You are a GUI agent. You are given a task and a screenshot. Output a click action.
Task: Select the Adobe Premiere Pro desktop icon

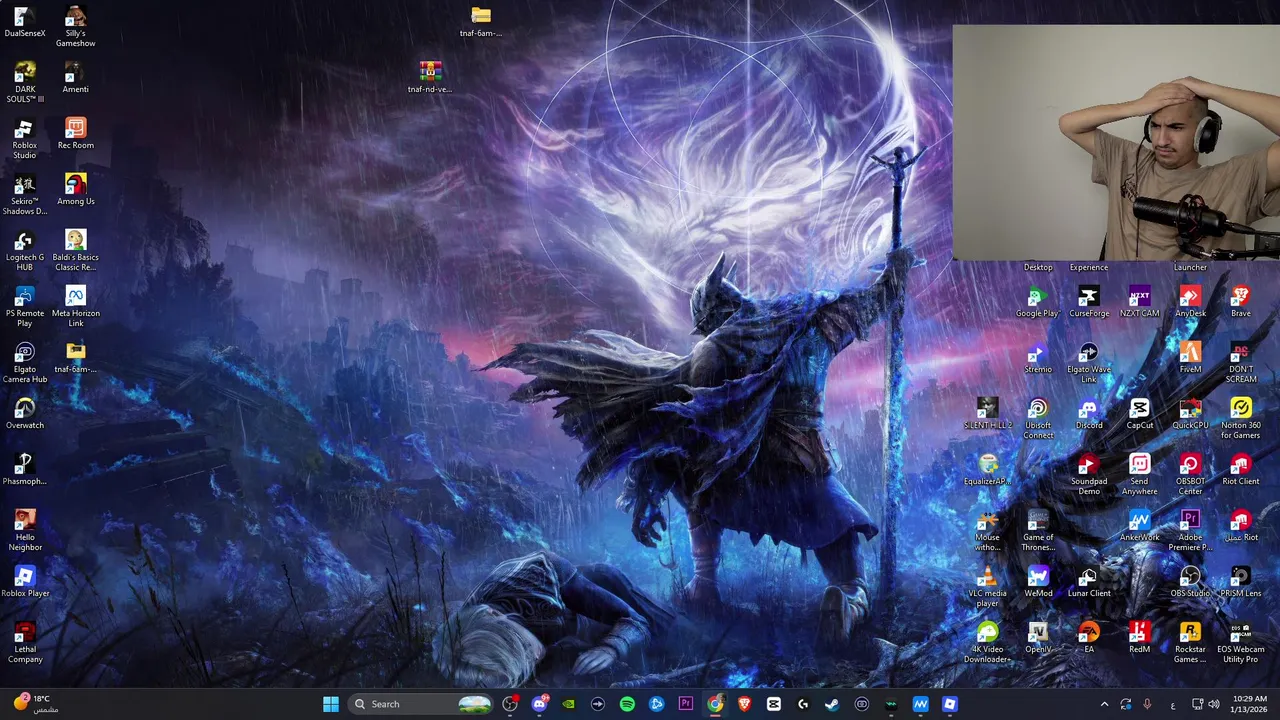[x=1190, y=531]
